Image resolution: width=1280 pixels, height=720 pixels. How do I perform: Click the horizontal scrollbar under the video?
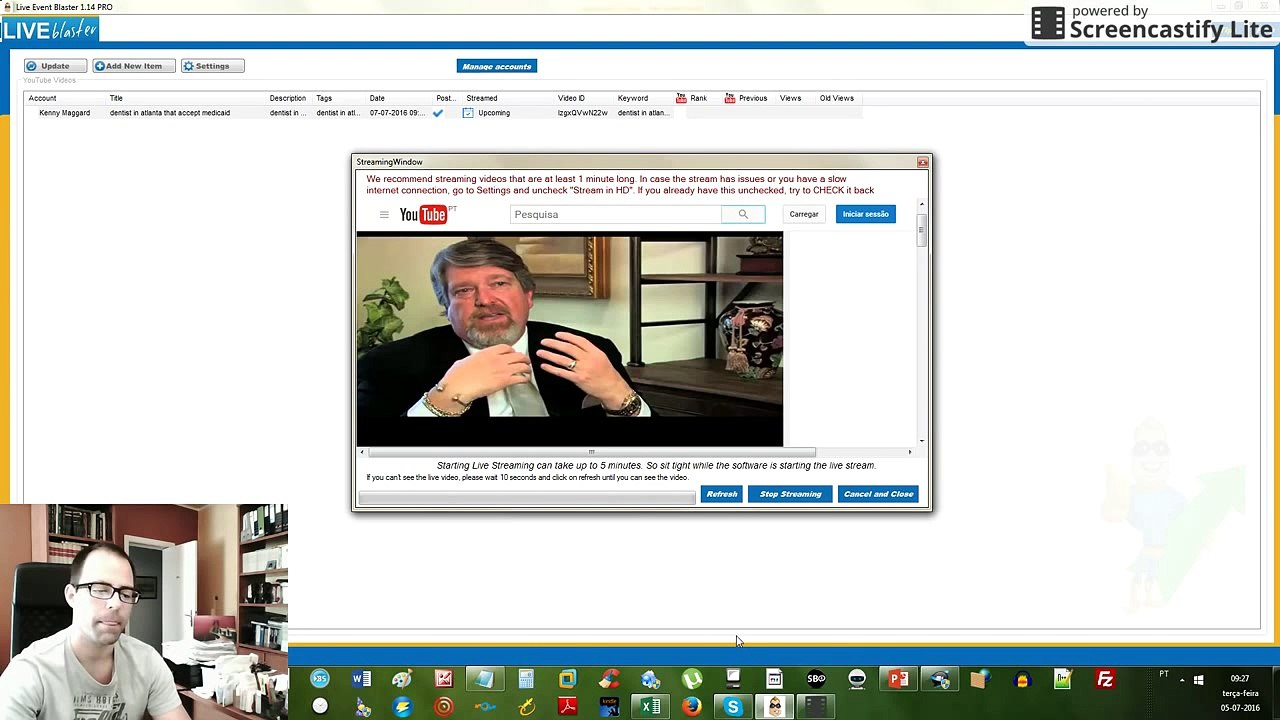pos(592,452)
